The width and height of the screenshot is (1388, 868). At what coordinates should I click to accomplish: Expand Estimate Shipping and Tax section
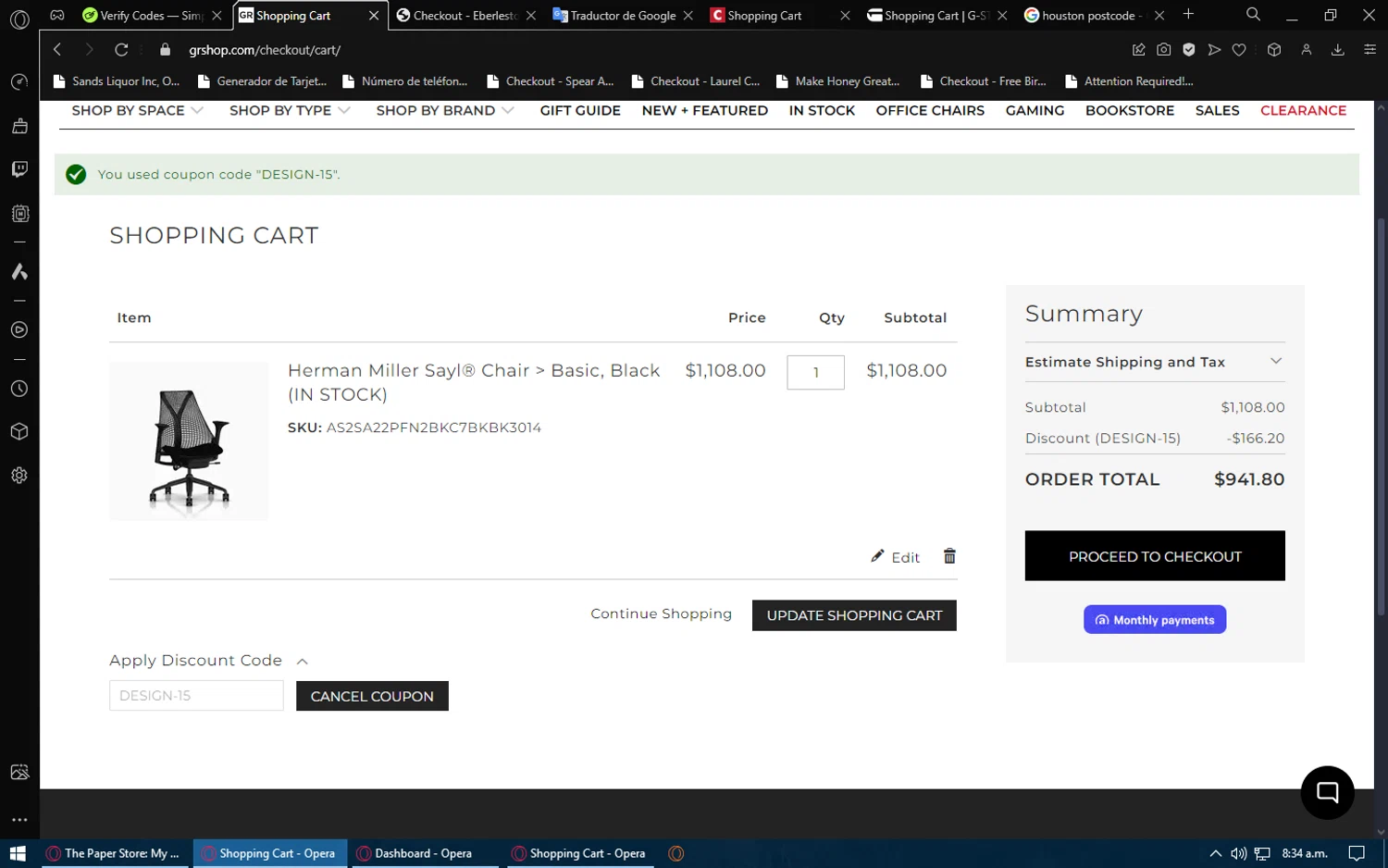click(1154, 362)
